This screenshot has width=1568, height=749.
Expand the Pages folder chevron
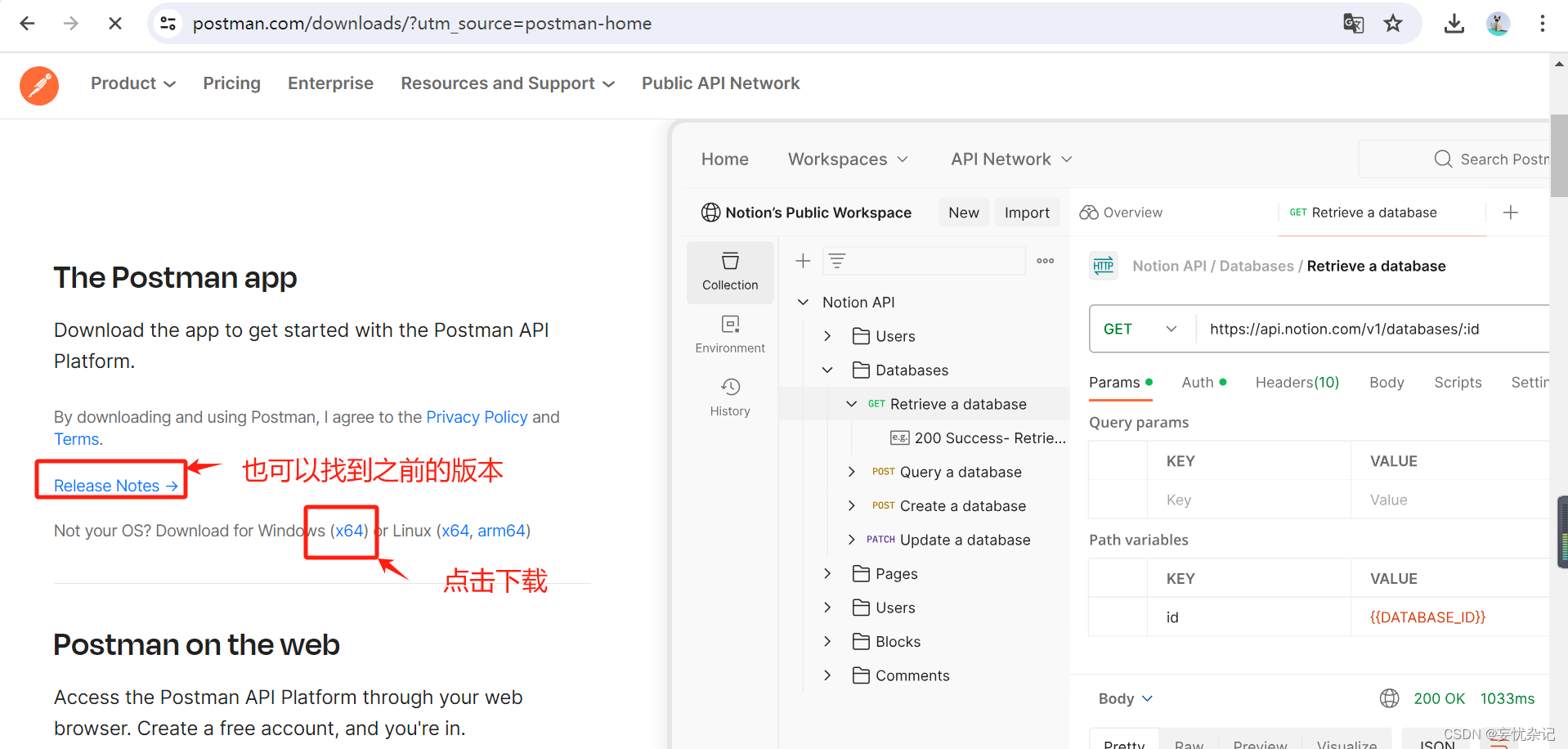[x=827, y=574]
